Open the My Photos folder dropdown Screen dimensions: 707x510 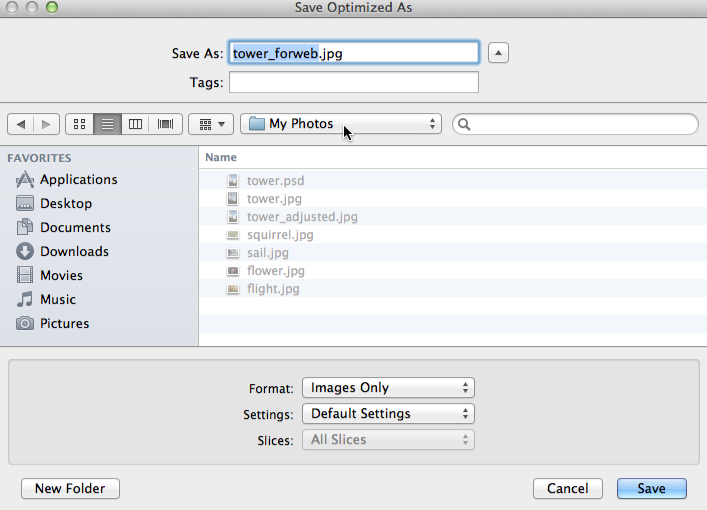[341, 124]
